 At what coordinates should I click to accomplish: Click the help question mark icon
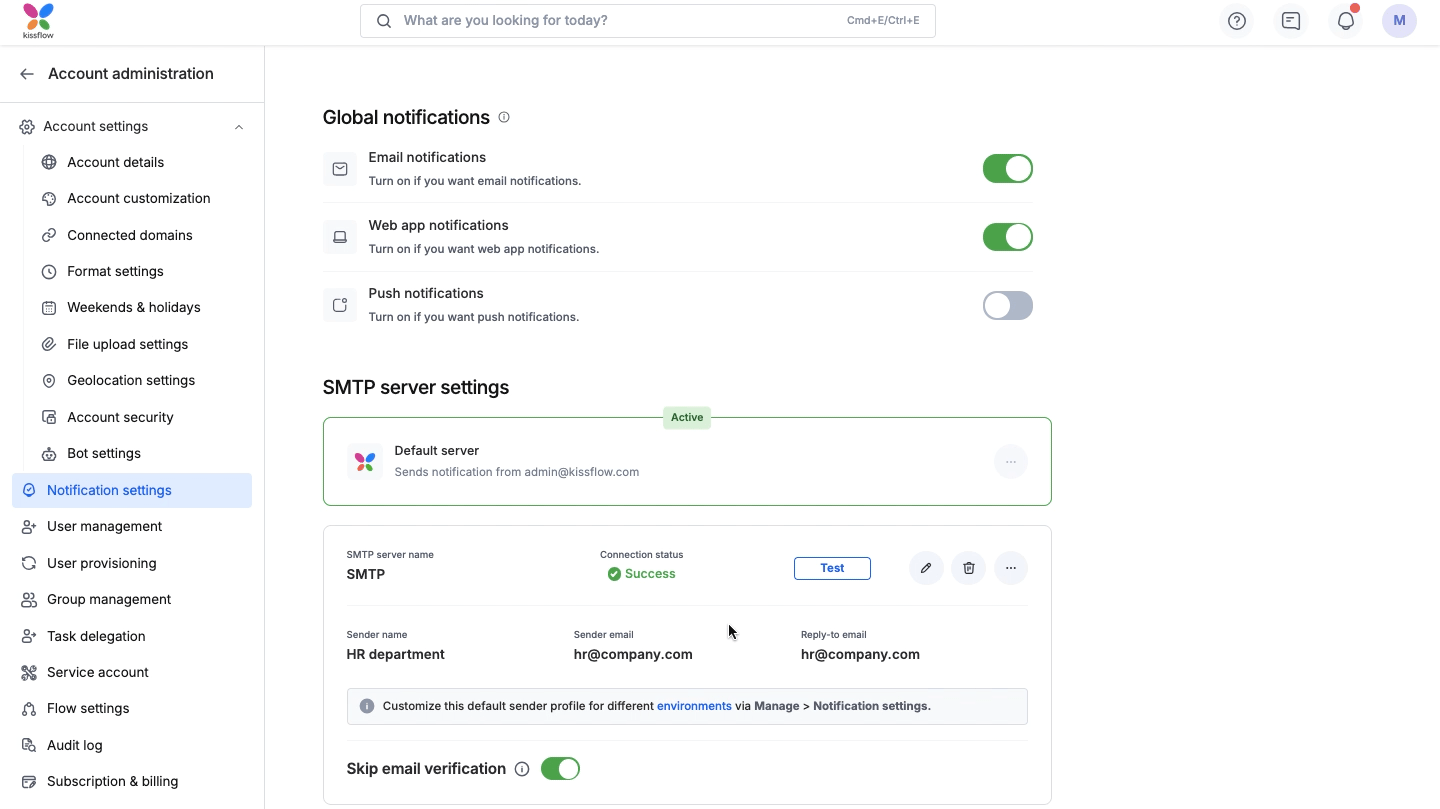[1237, 21]
